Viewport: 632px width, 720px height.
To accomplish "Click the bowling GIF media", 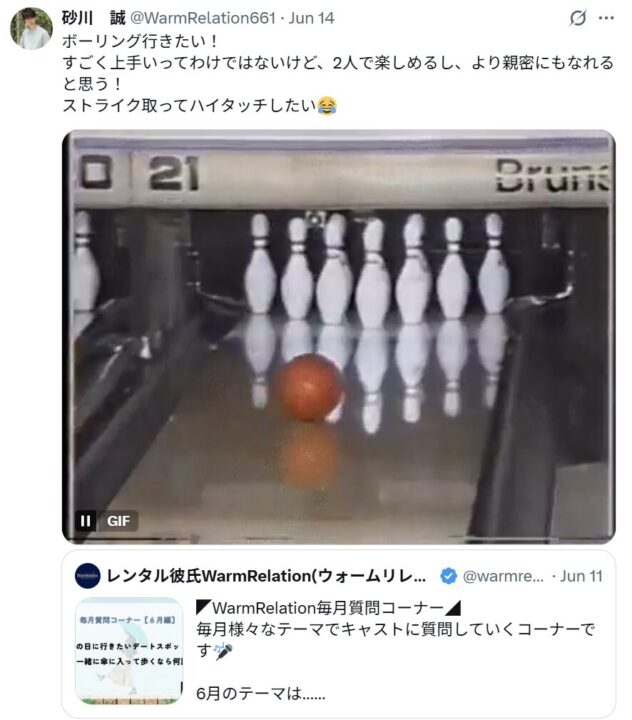I will pyautogui.click(x=339, y=337).
